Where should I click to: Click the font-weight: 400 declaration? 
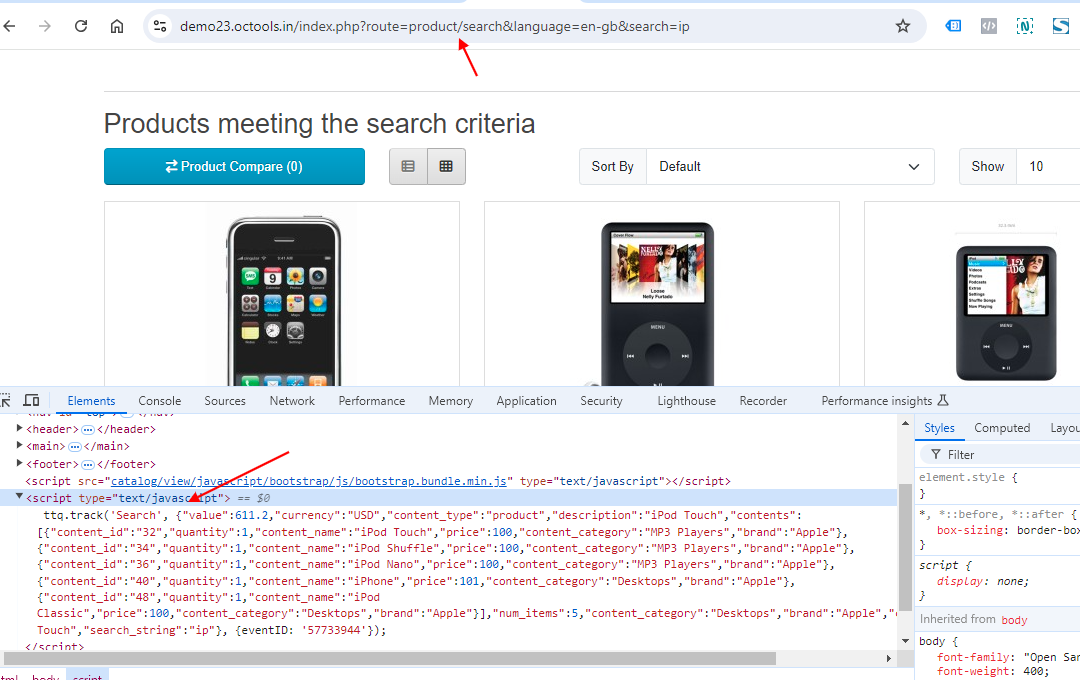coord(993,672)
